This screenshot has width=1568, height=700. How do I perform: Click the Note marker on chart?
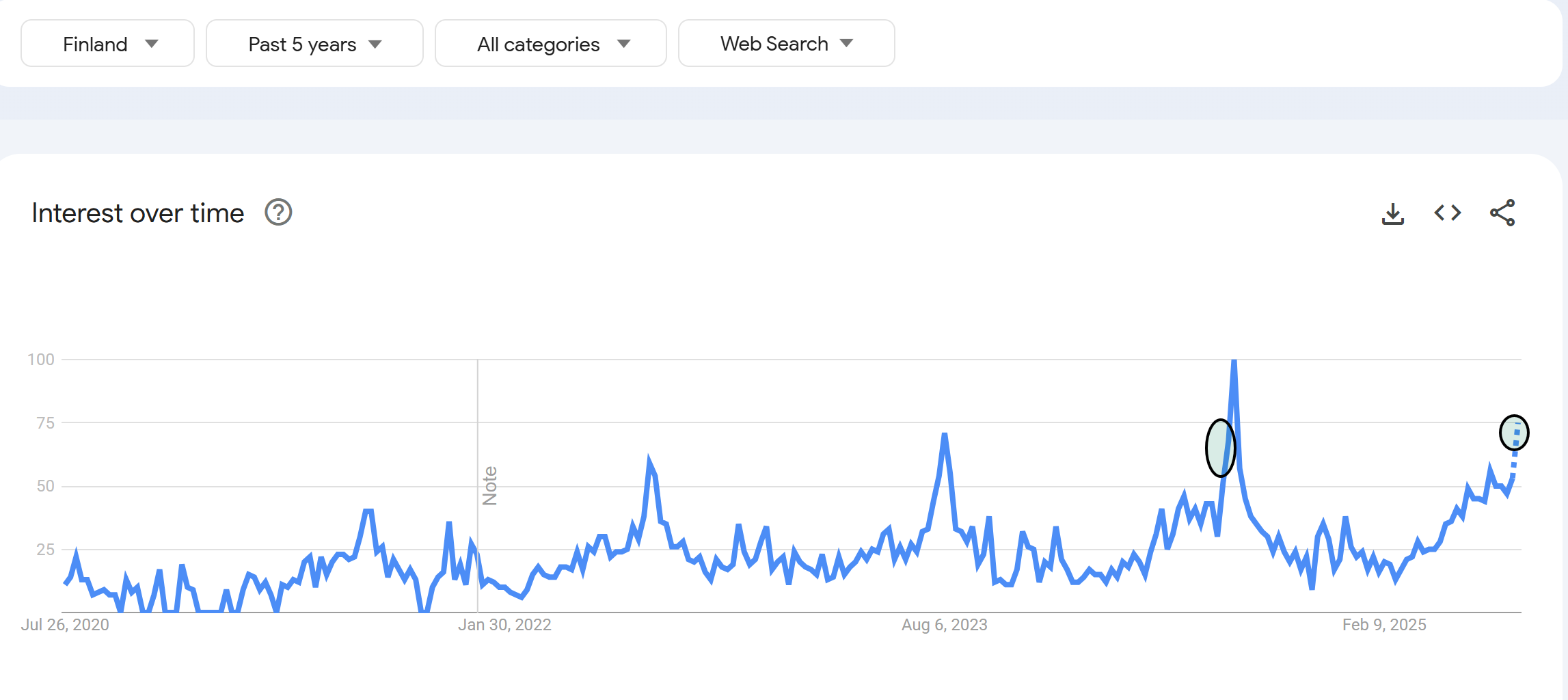tap(489, 486)
